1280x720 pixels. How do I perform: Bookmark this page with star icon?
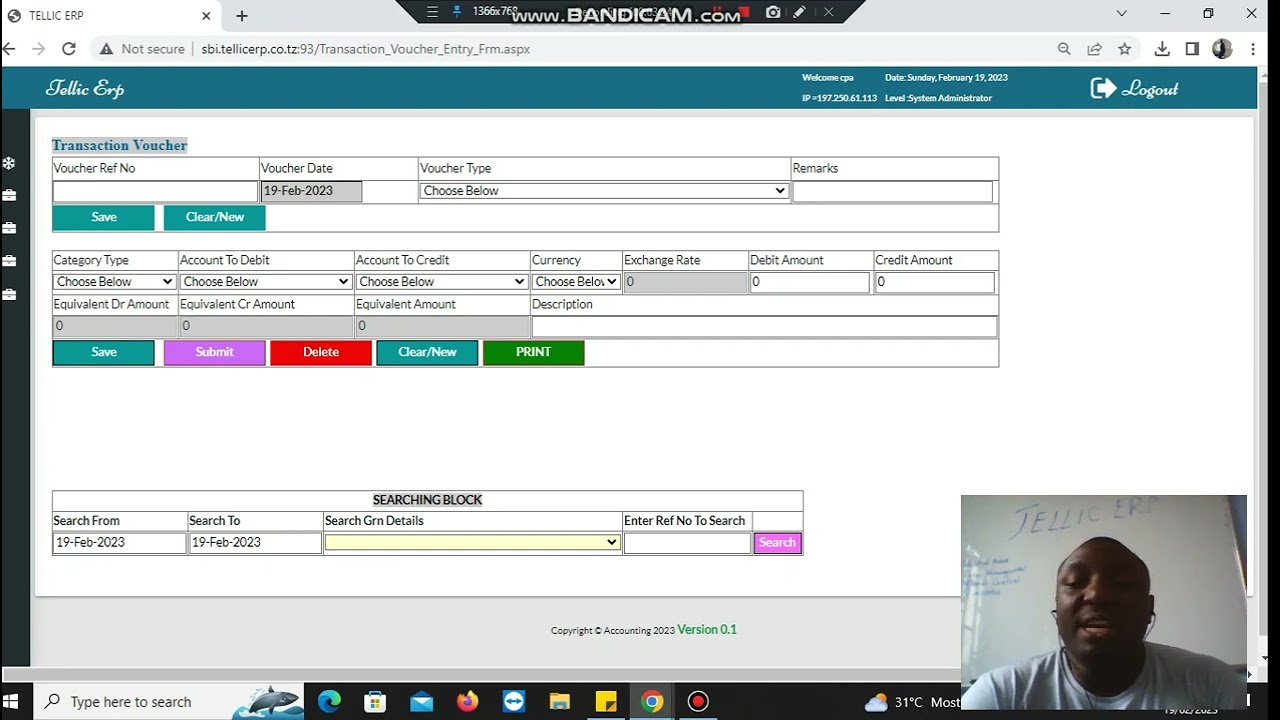tap(1124, 49)
